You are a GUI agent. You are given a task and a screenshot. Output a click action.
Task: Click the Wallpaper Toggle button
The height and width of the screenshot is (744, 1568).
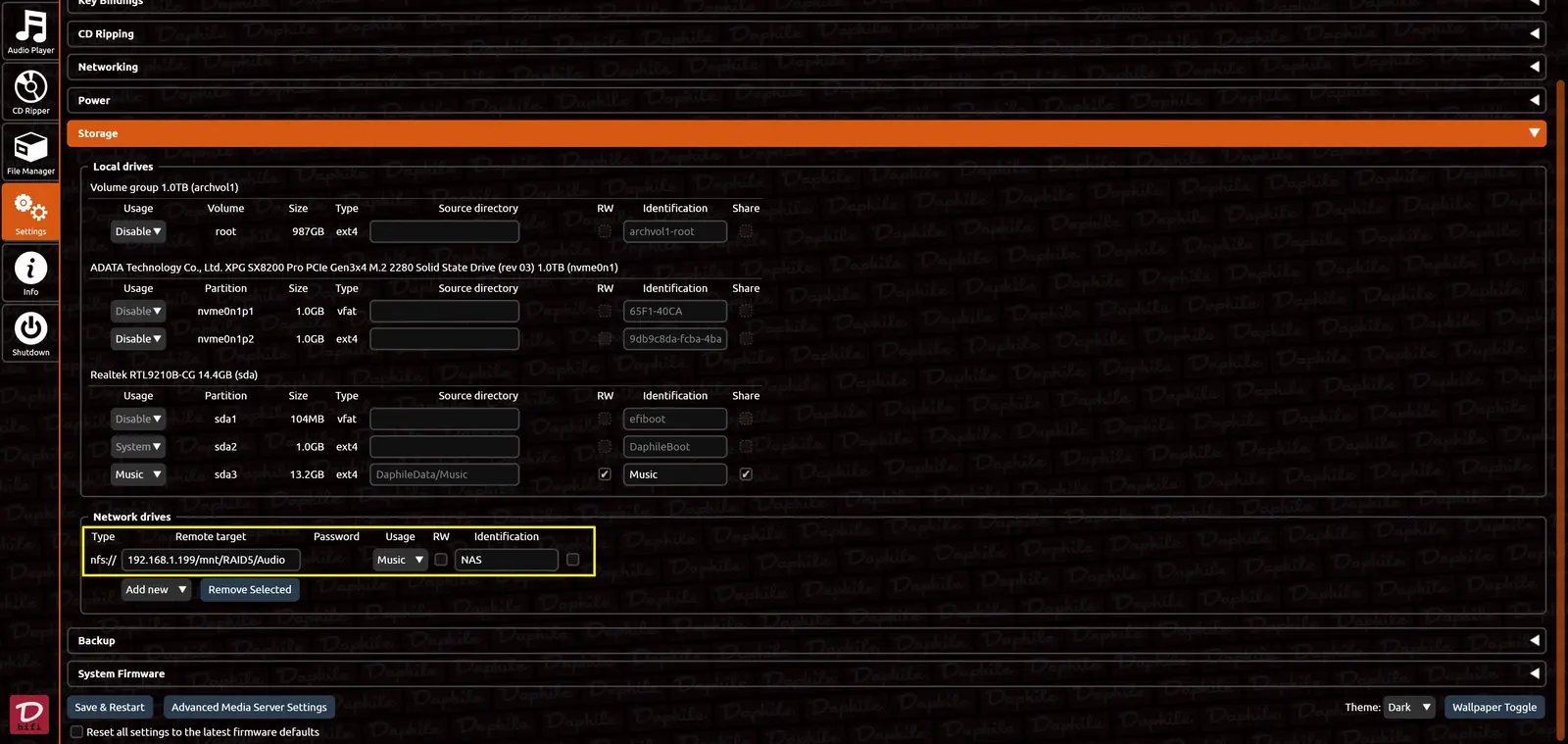pos(1494,708)
